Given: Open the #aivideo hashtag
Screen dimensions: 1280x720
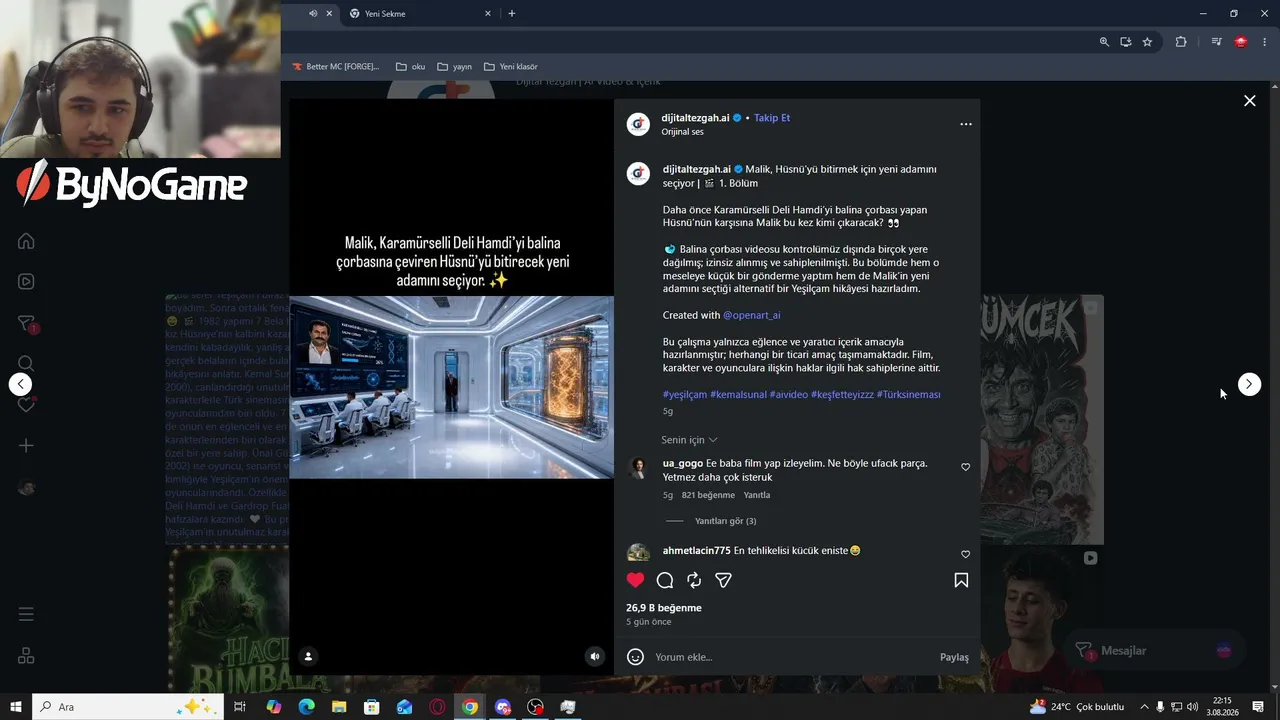Looking at the screenshot, I should [789, 394].
